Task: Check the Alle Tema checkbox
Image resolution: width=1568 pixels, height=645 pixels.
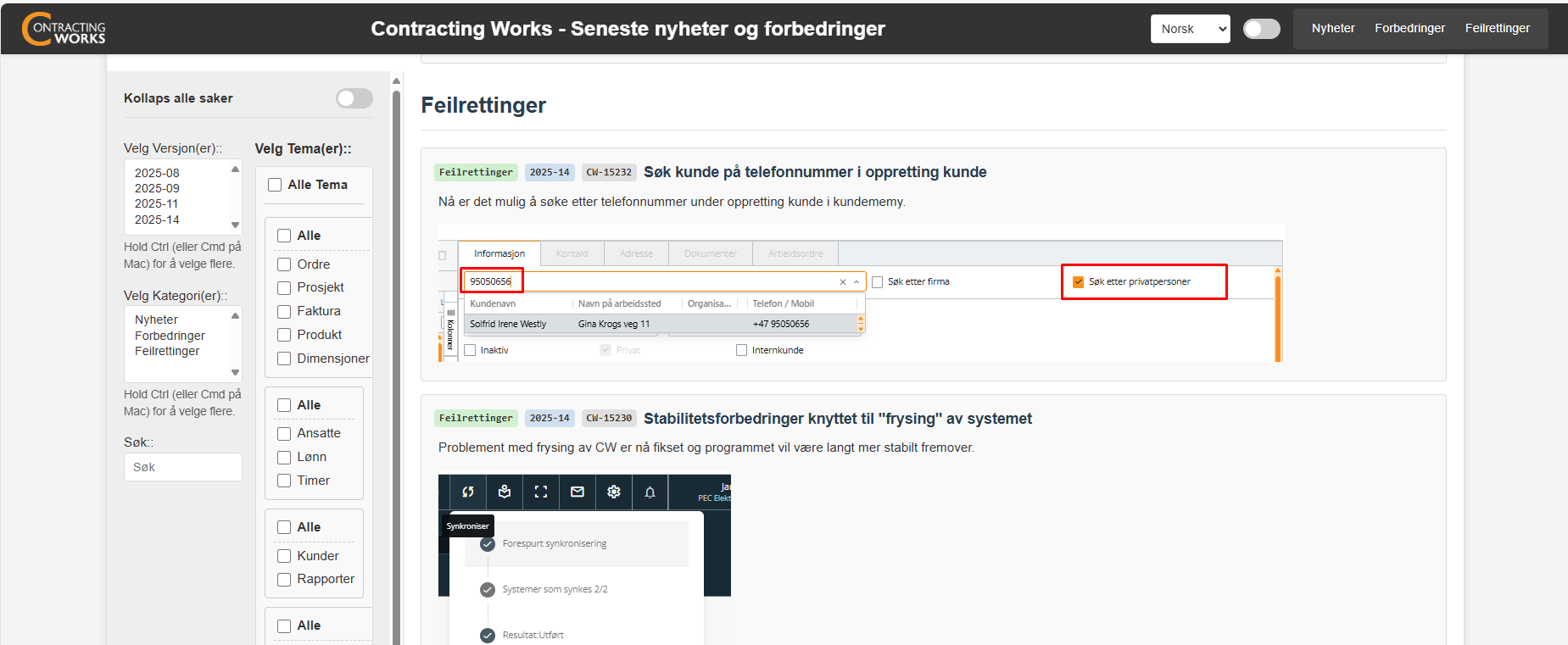Action: (275, 185)
